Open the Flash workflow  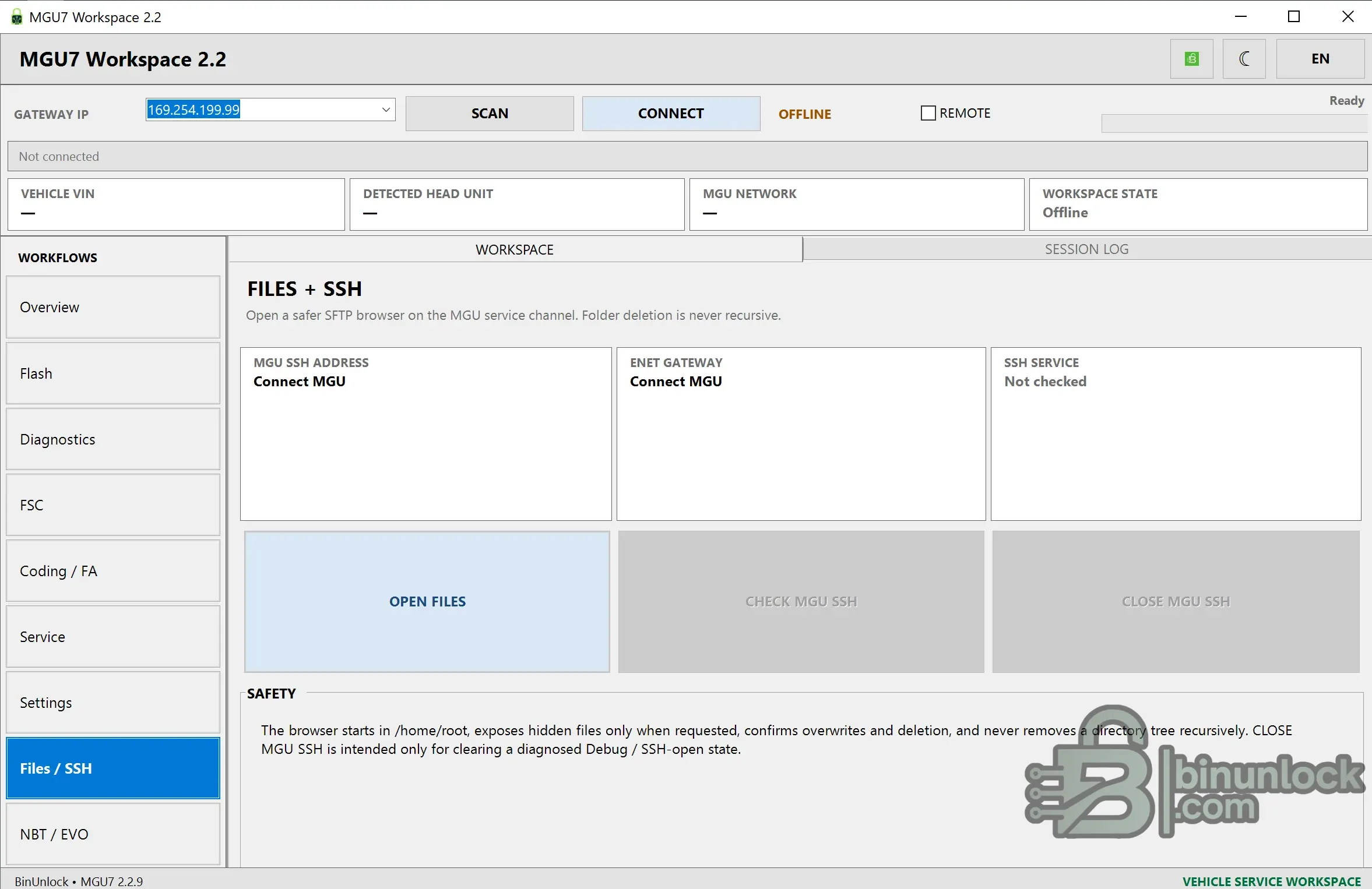(x=113, y=373)
